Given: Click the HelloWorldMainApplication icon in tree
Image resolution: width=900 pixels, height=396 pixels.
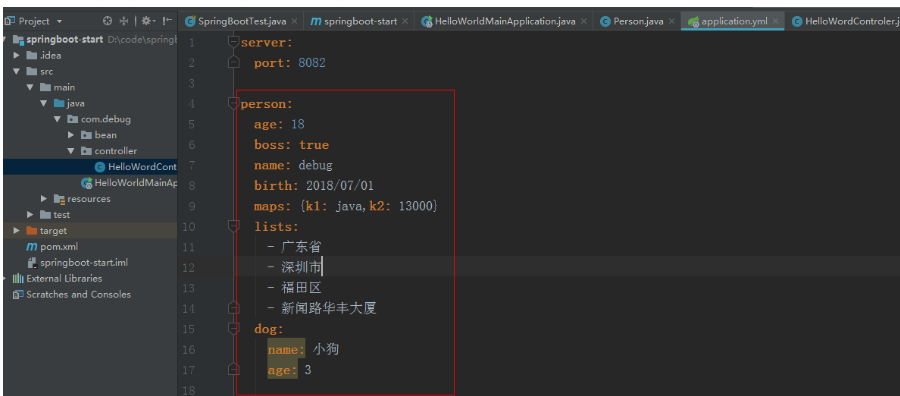Looking at the screenshot, I should pos(87,183).
